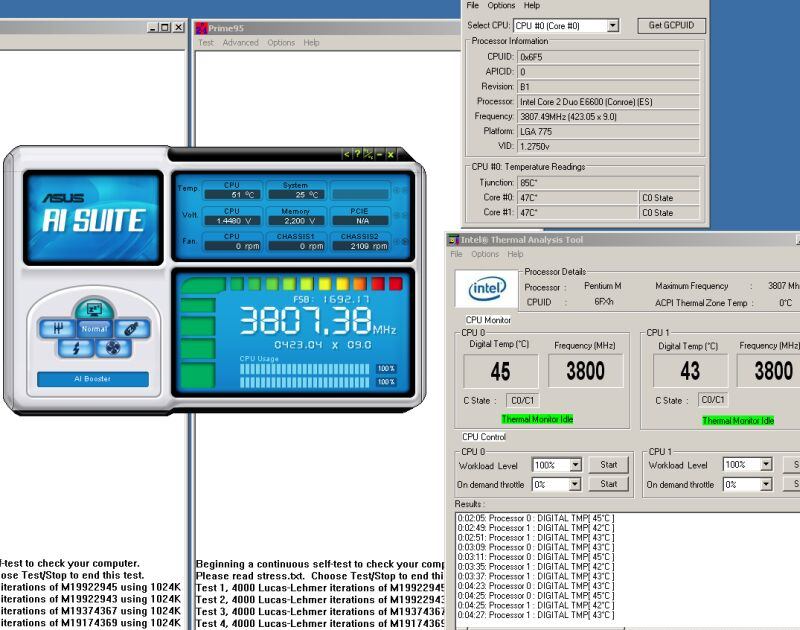
Task: Open Prime95 Options menu
Action: click(x=281, y=43)
